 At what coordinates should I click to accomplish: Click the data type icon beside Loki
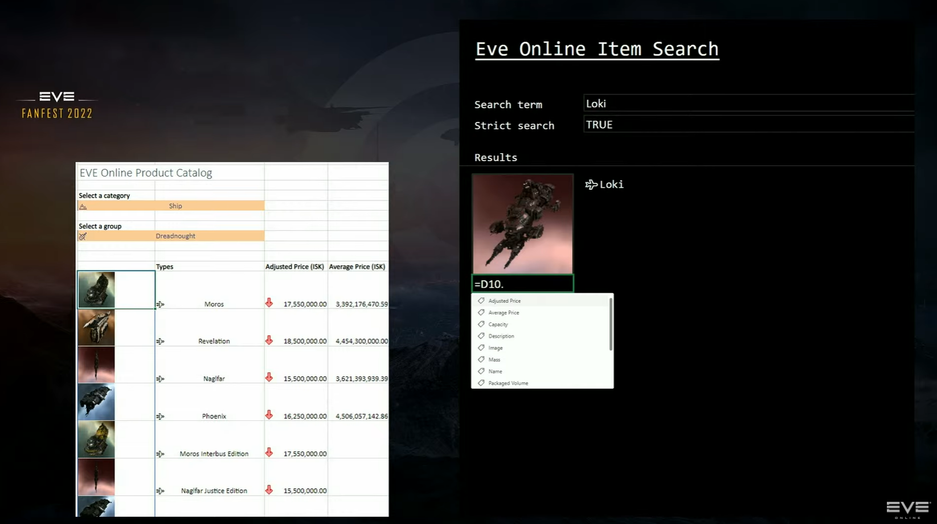pos(591,185)
